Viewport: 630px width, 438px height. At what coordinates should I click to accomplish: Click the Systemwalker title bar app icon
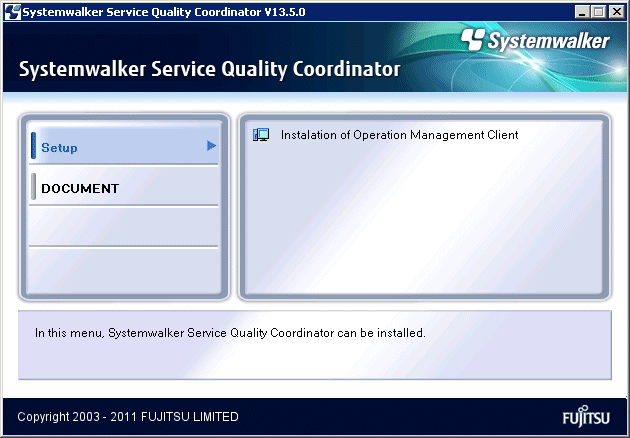[12, 12]
